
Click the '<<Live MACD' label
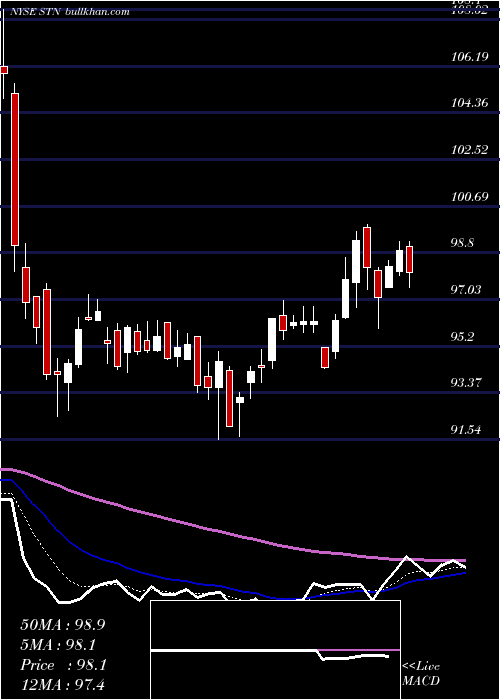[421, 674]
